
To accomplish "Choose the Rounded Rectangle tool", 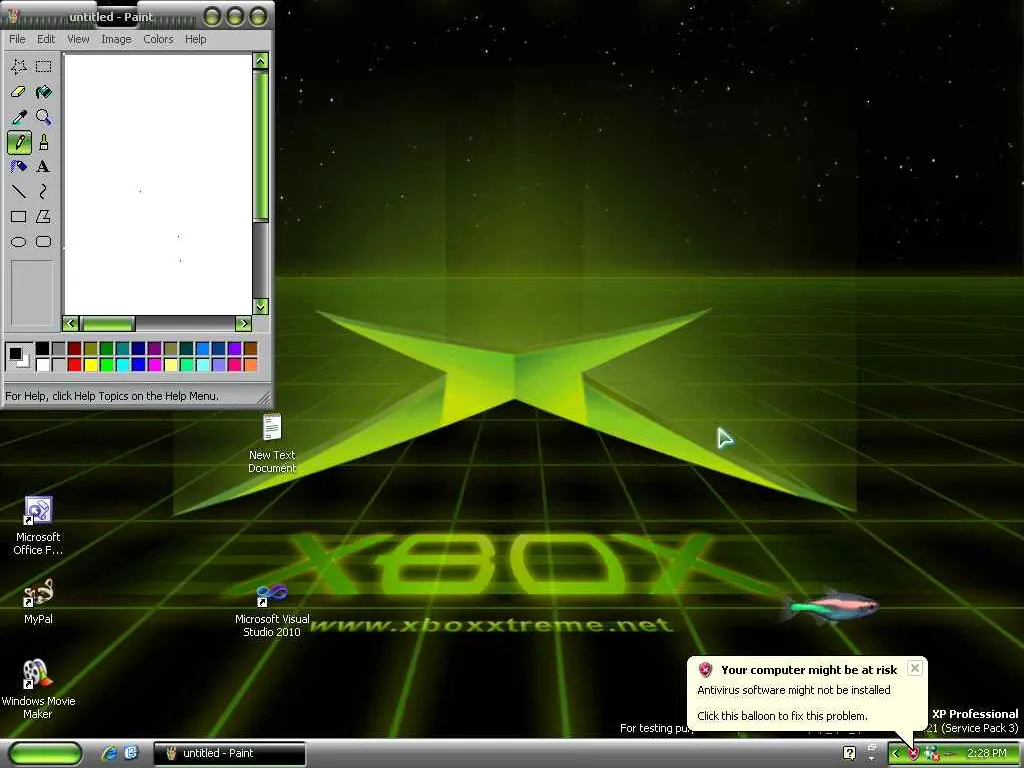I will pyautogui.click(x=44, y=242).
